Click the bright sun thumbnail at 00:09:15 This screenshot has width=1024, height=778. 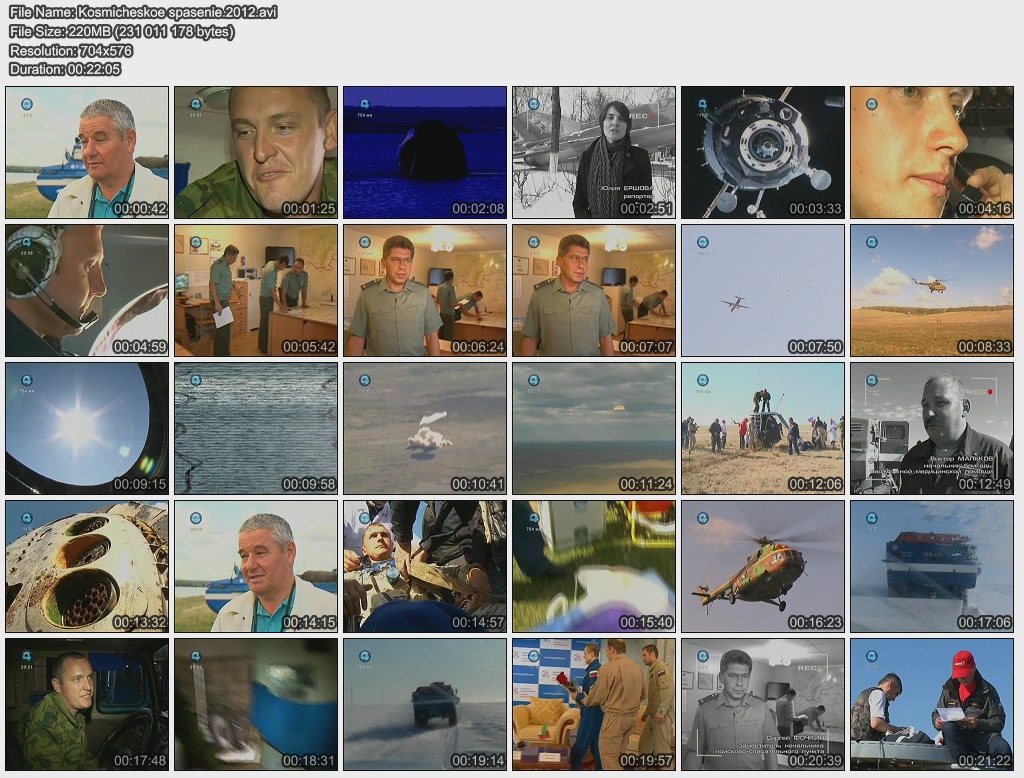(86, 428)
